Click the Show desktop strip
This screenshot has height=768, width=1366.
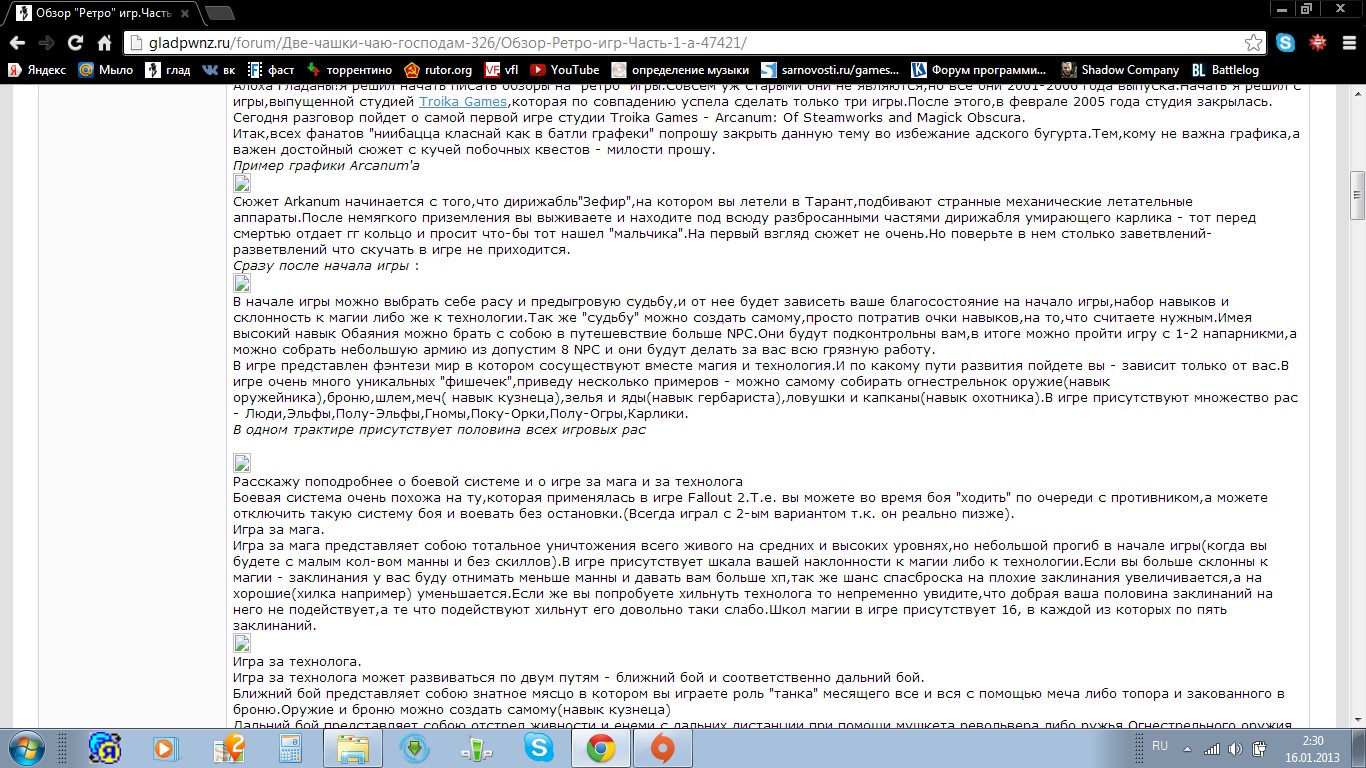(x=1359, y=748)
